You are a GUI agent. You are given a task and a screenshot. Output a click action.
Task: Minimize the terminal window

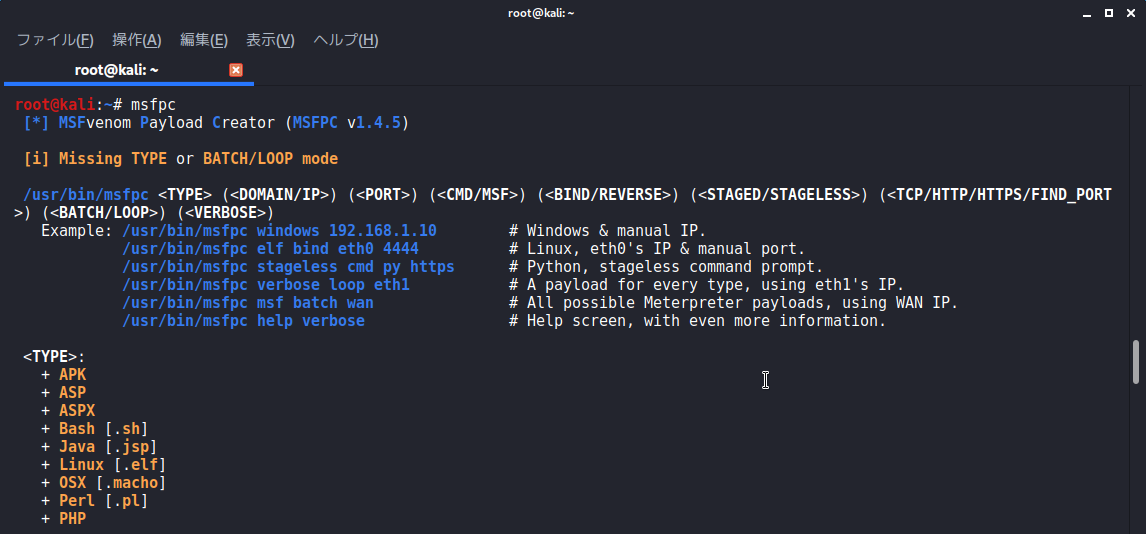[1088, 13]
